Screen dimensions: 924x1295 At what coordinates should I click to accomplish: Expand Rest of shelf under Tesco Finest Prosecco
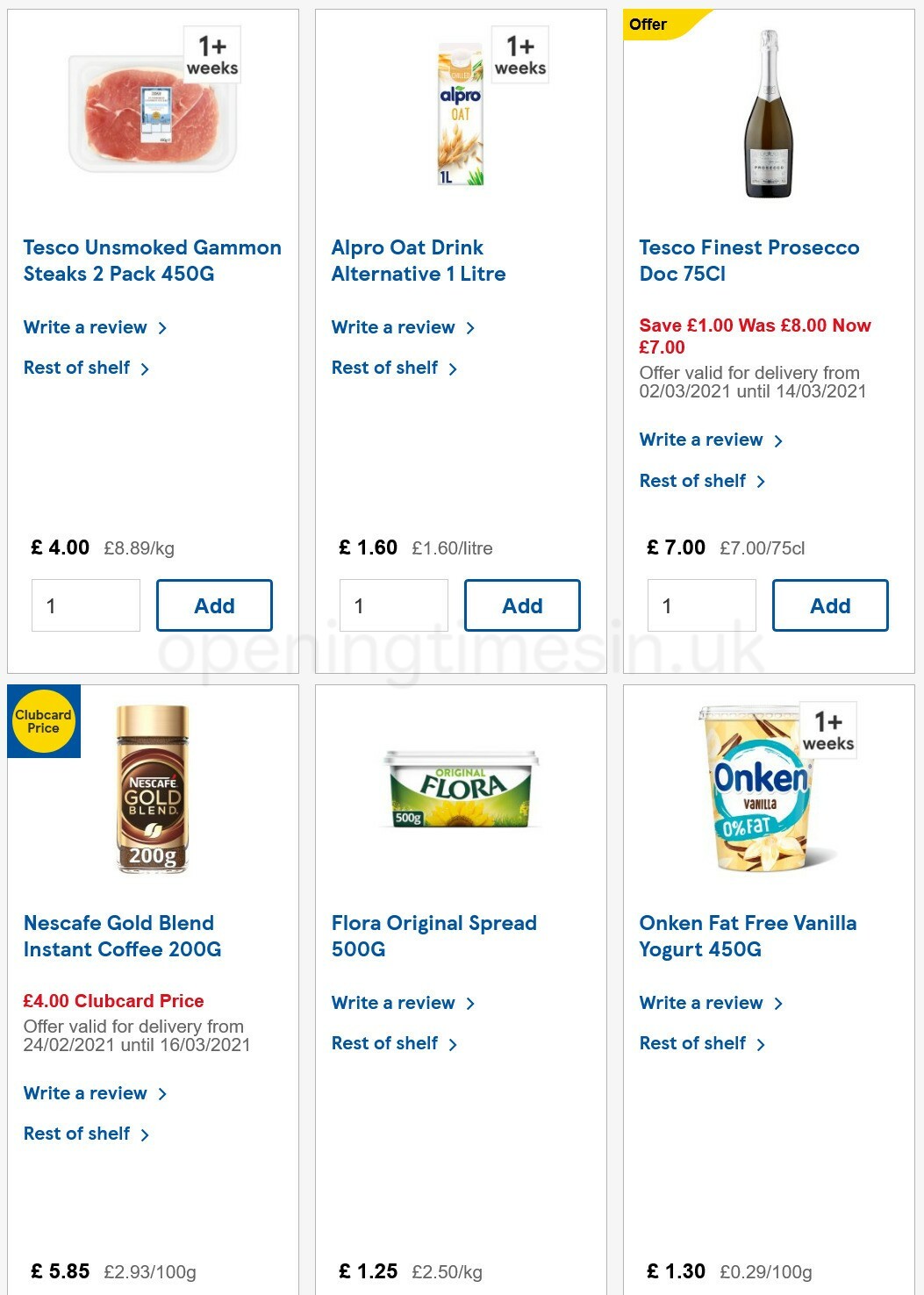click(x=692, y=481)
